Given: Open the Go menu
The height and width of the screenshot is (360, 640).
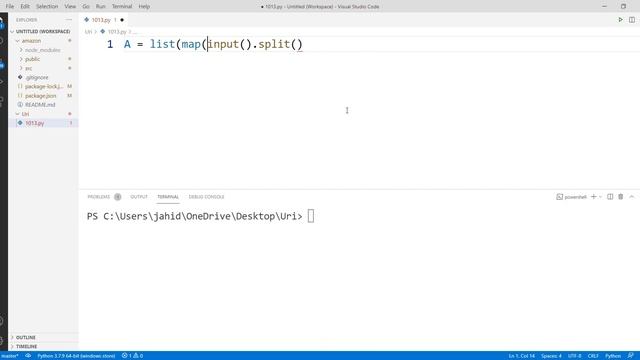Looking at the screenshot, I should [x=86, y=7].
